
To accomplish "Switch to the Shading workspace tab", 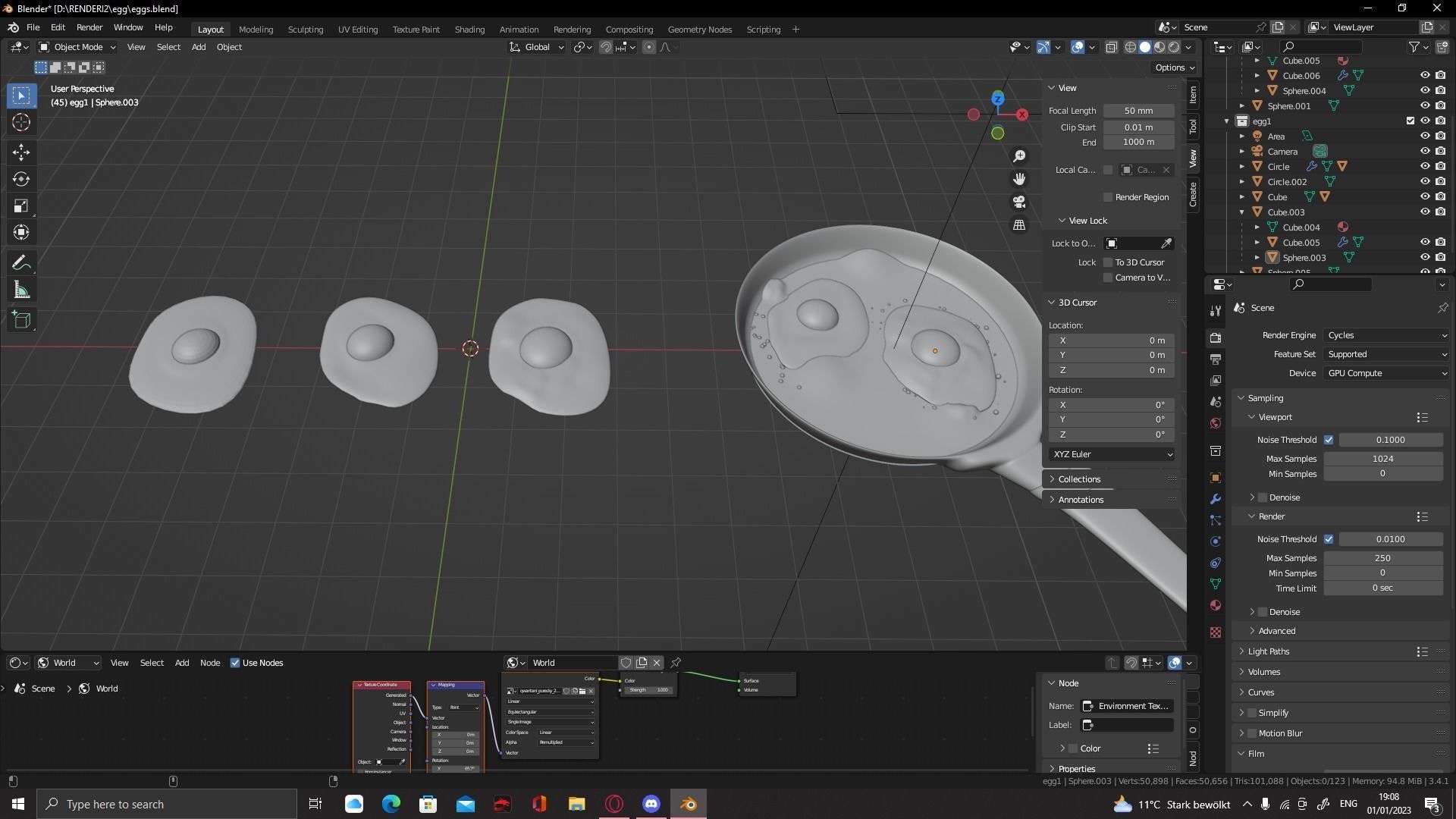I will 469,30.
